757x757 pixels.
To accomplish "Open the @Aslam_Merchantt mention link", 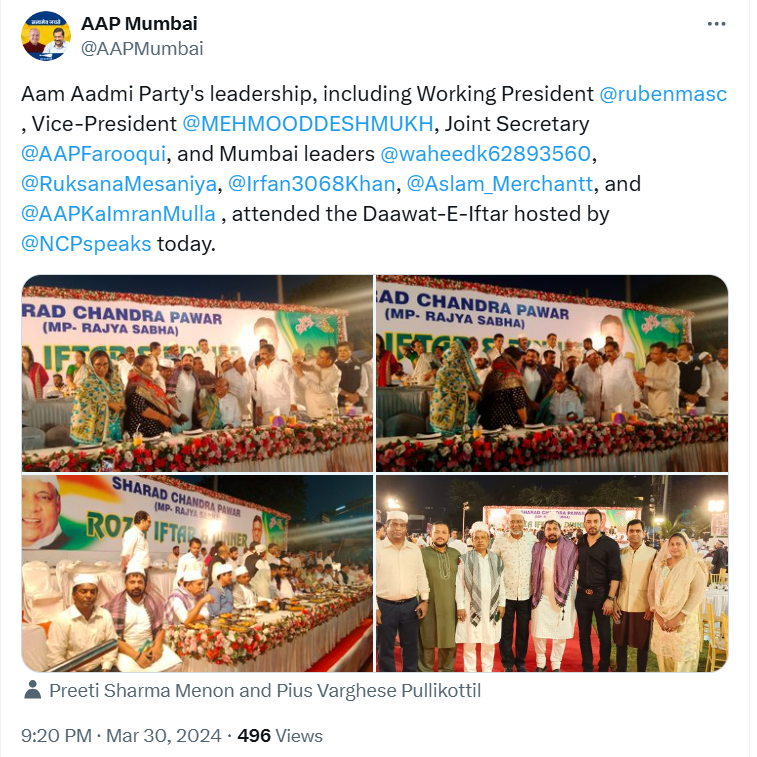I will 500,184.
